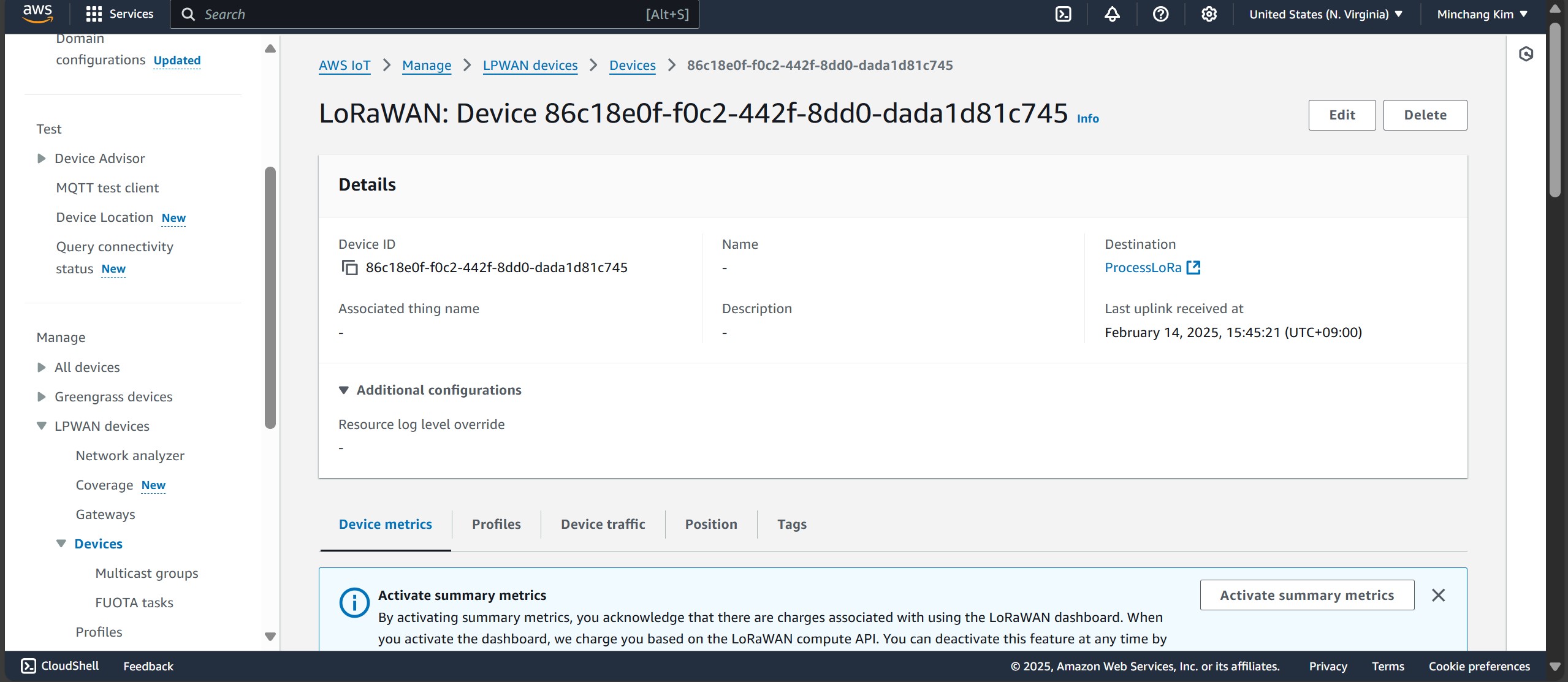Open the region selector United States (N. Virginia)
Viewport: 1568px width, 682px height.
click(x=1326, y=14)
